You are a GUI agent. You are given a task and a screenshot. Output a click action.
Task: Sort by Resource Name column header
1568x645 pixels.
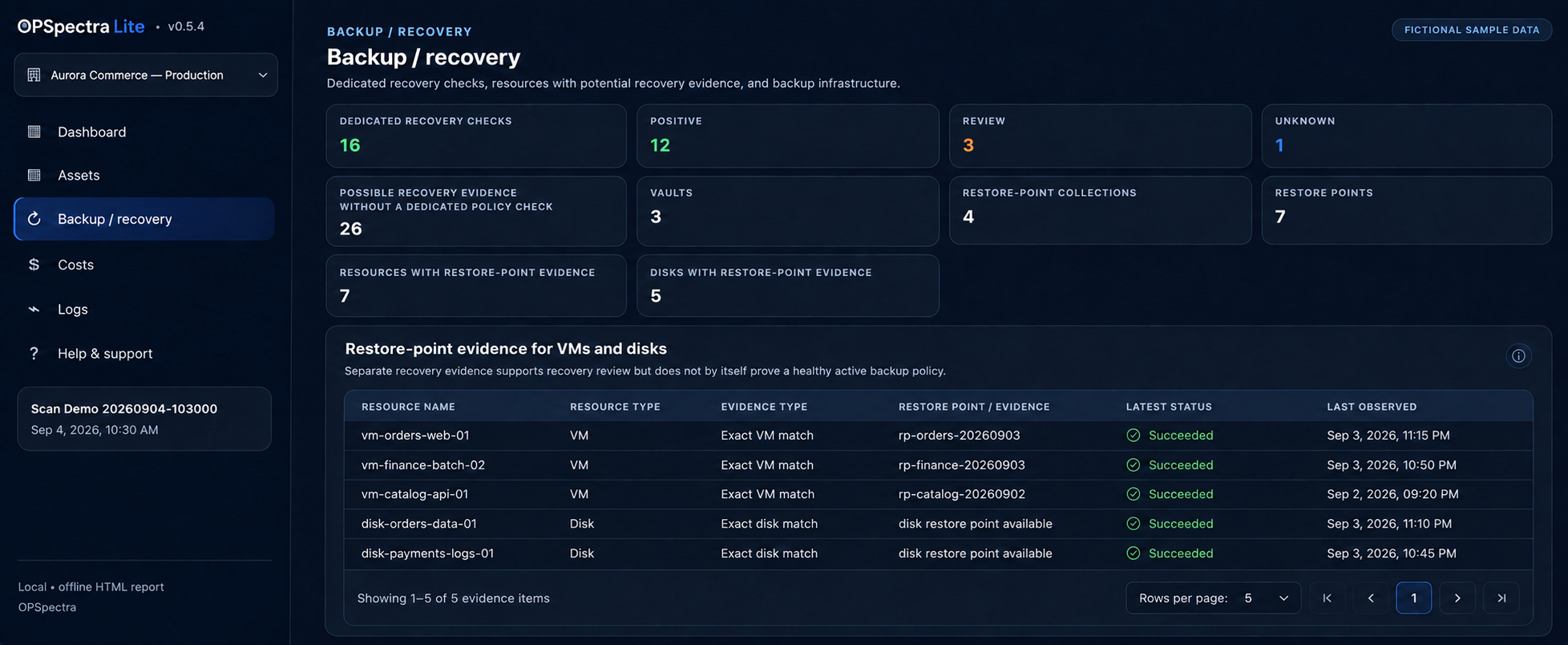click(x=408, y=407)
